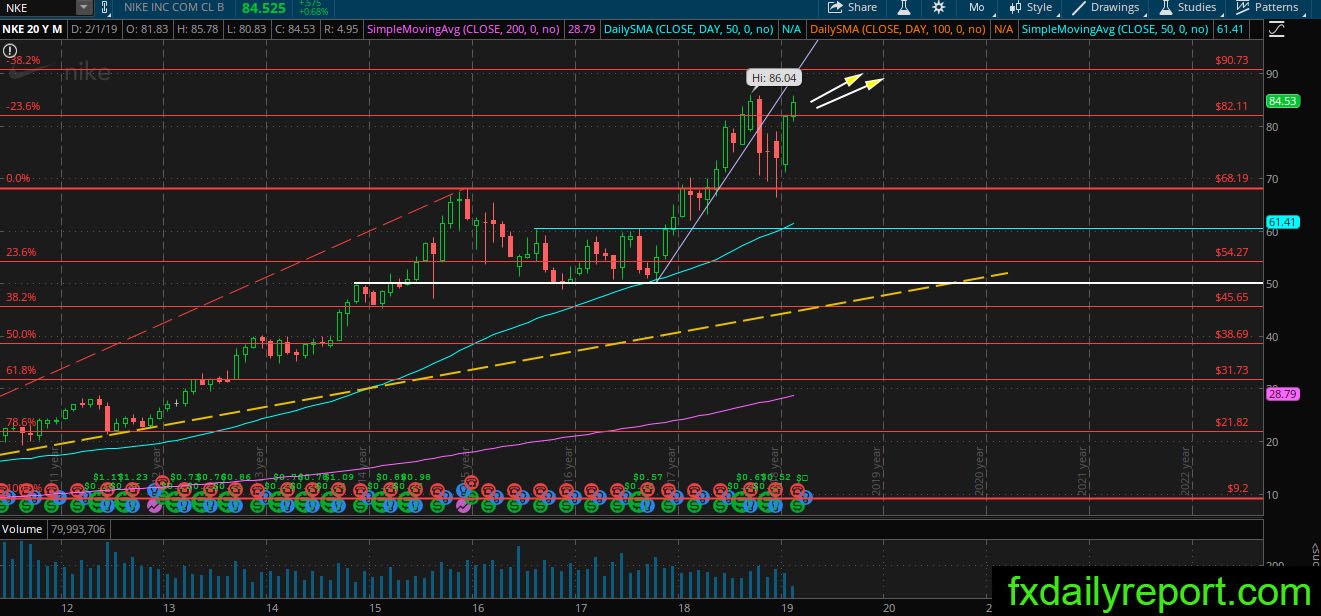Screen dimensions: 1321x616
Task: Open the symbol selector dropdown arrow
Action: (x=83, y=8)
